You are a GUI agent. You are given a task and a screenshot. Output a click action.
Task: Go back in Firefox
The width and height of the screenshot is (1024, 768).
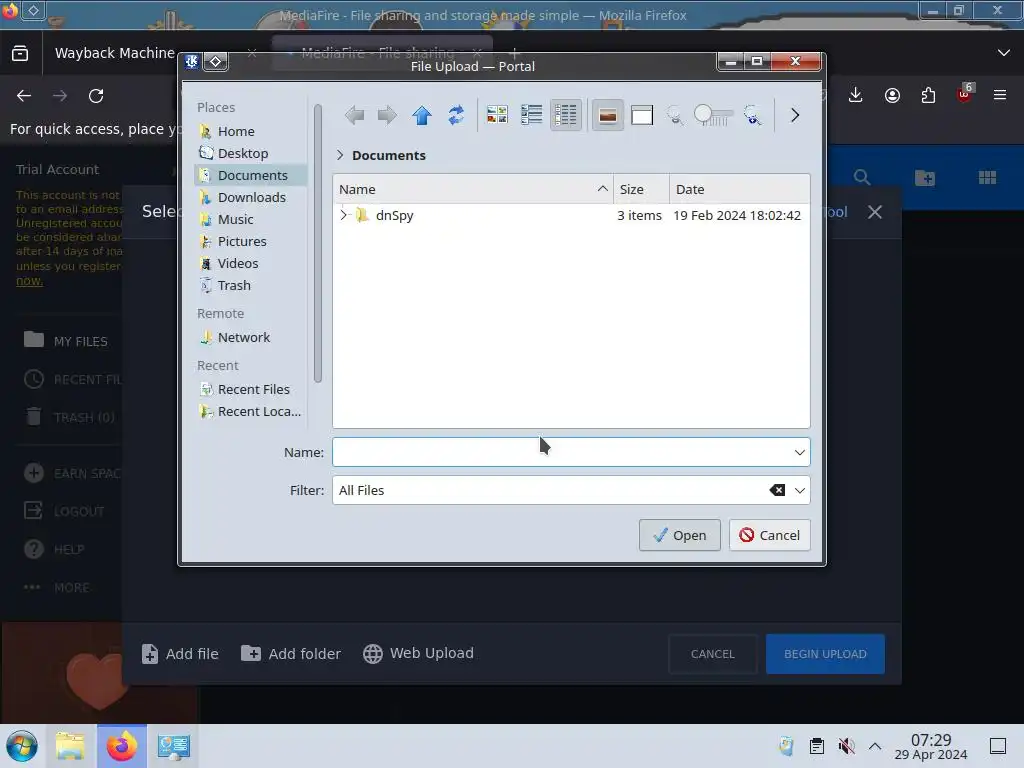[x=24, y=96]
